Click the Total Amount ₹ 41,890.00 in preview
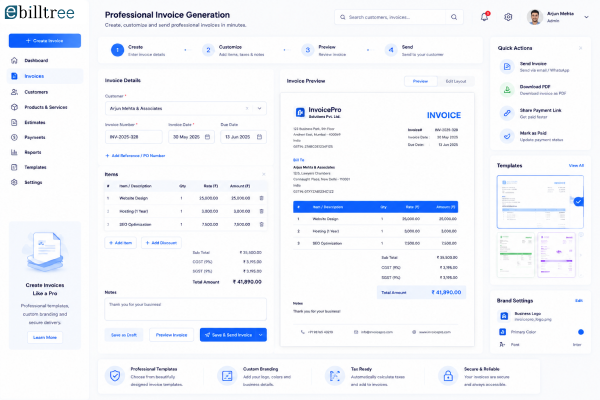This screenshot has height=400, width=600. [x=421, y=292]
